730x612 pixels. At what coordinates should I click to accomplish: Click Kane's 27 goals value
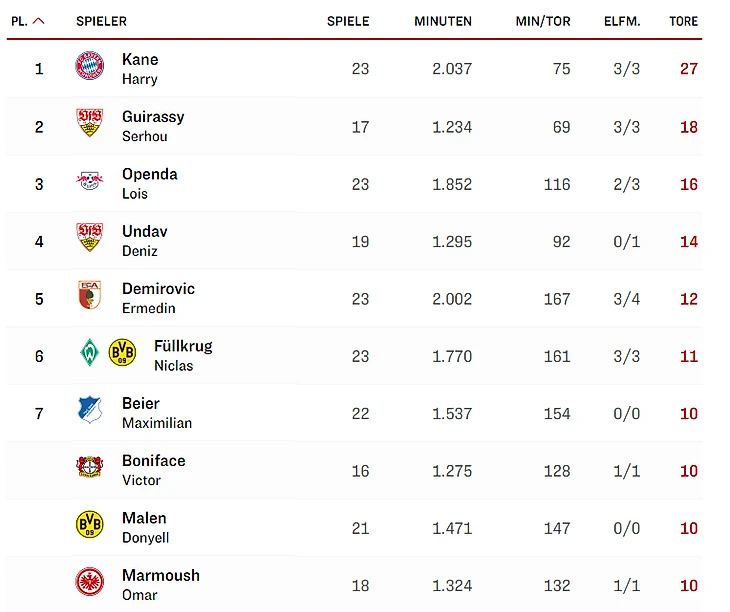point(687,69)
